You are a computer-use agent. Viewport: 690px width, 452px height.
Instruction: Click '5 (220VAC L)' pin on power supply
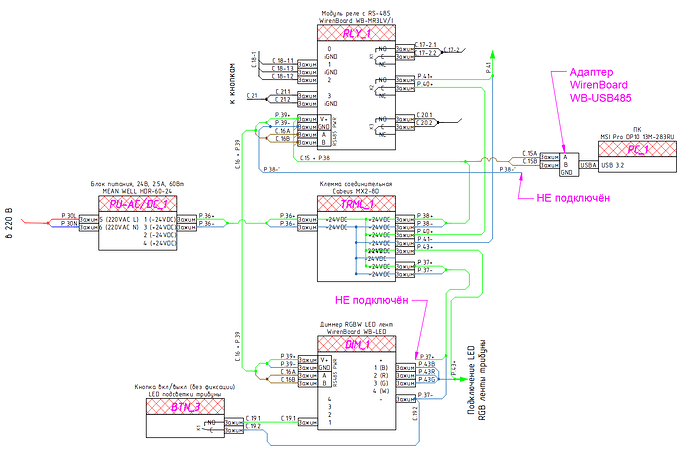pos(119,220)
